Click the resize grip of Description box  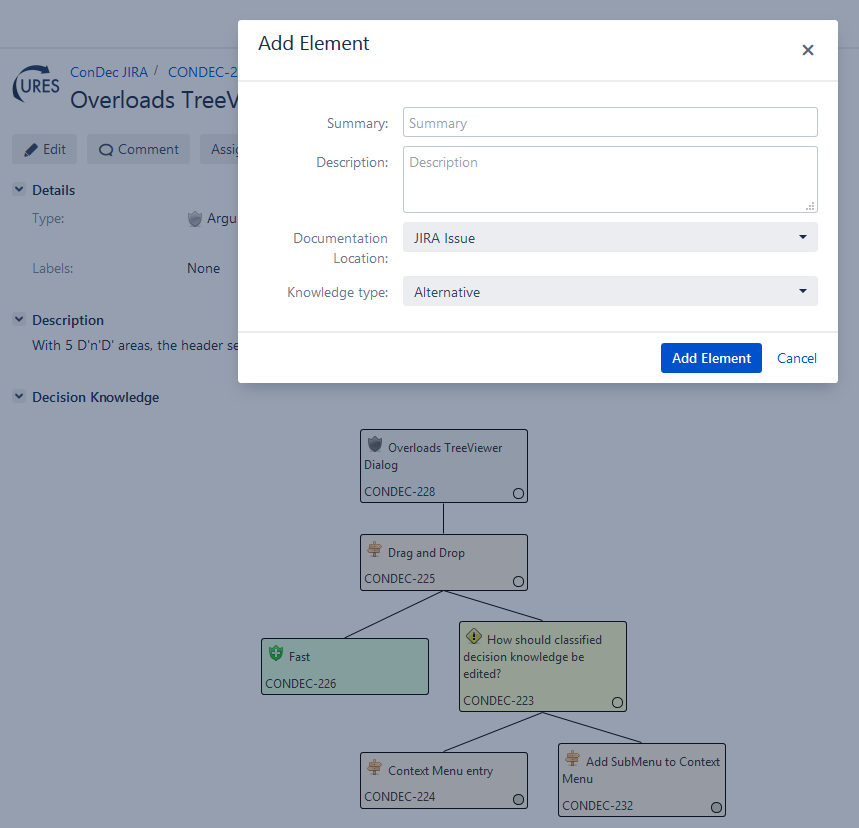point(810,206)
